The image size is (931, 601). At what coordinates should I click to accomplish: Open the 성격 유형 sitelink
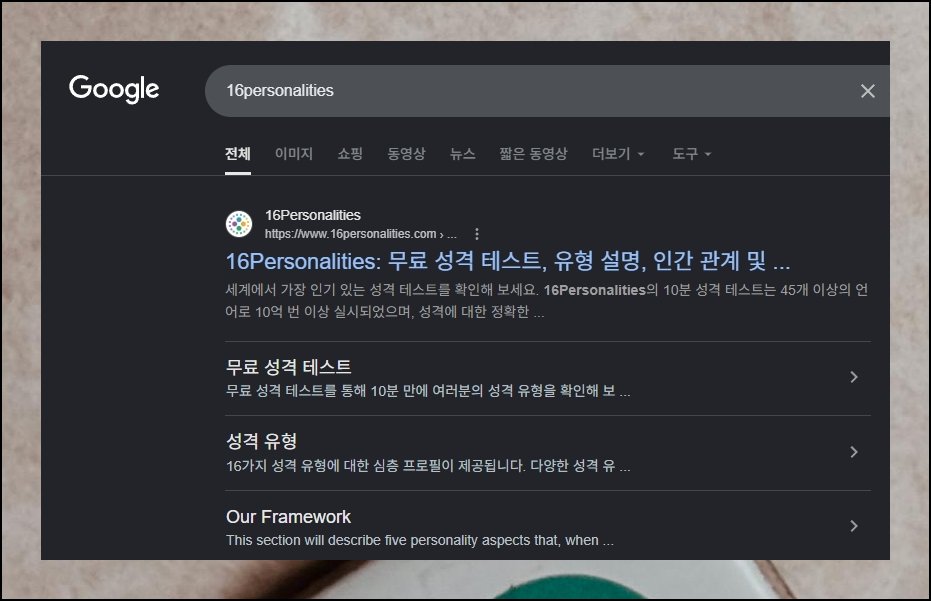[x=261, y=441]
